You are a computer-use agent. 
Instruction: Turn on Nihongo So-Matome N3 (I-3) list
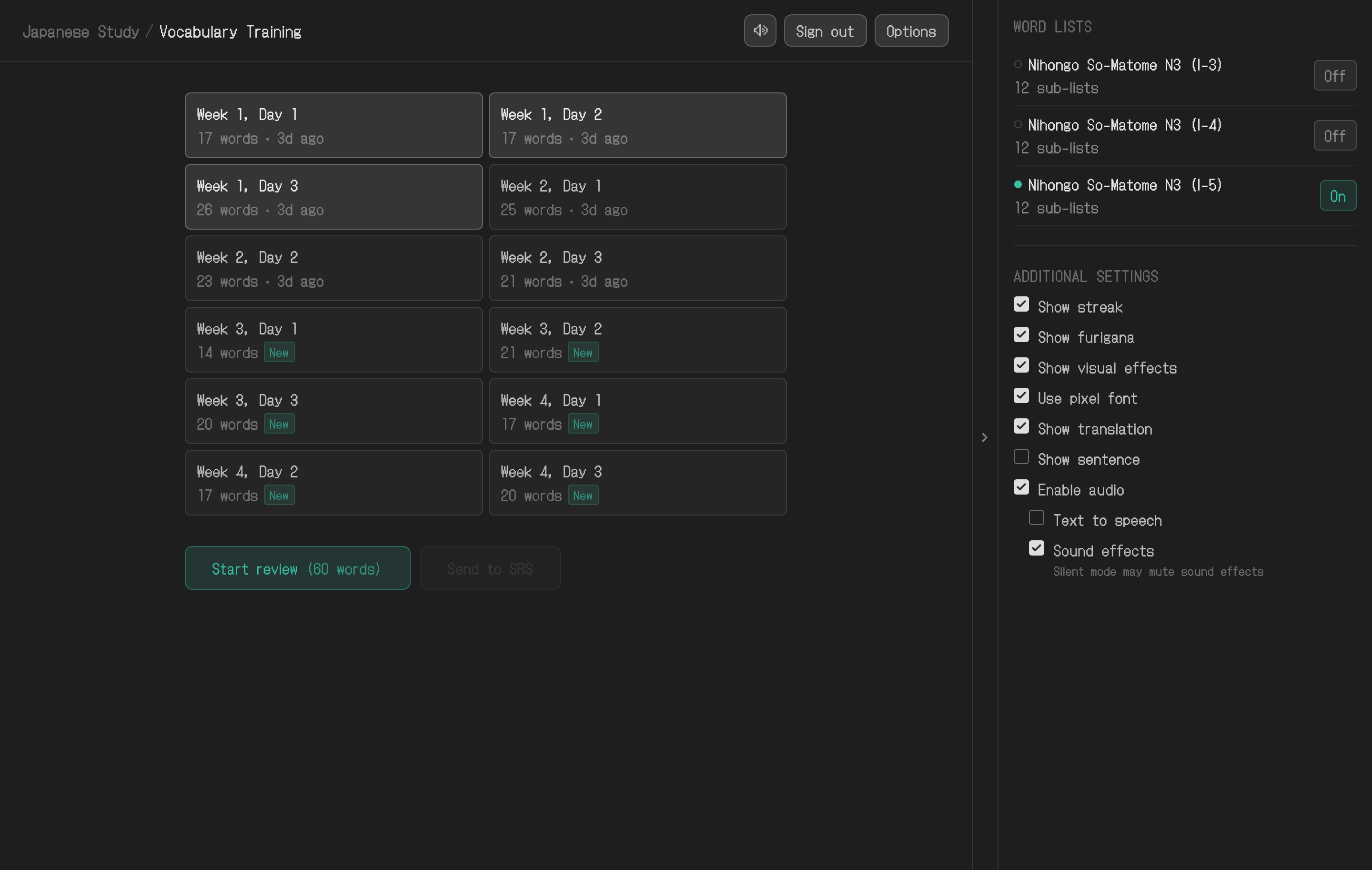(x=1334, y=76)
